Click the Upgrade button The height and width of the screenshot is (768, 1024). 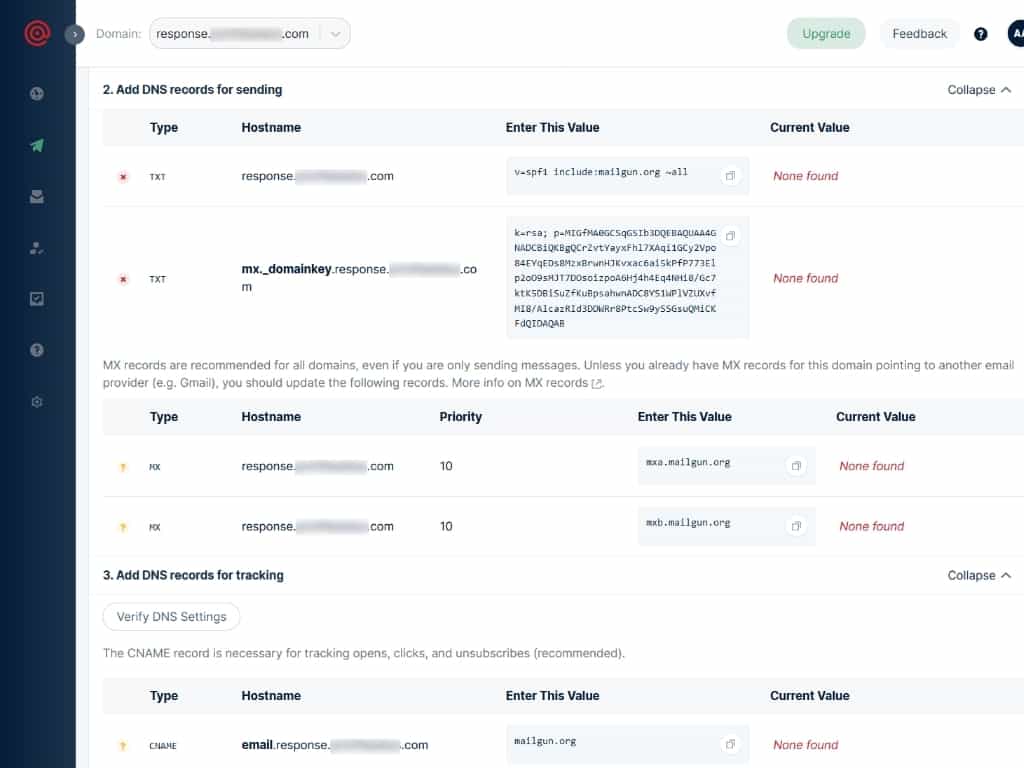pos(826,34)
